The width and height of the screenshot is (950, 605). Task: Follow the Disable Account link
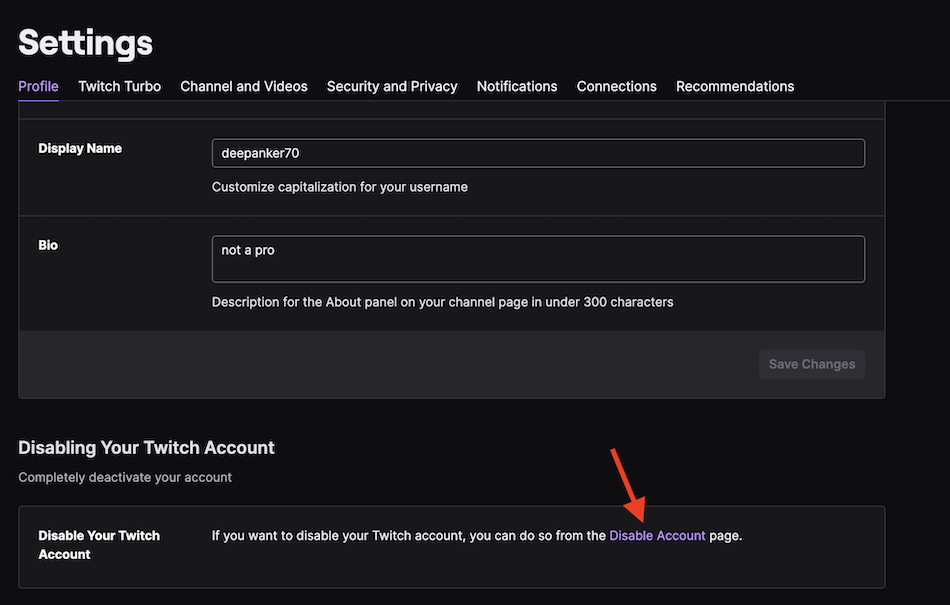pos(657,535)
